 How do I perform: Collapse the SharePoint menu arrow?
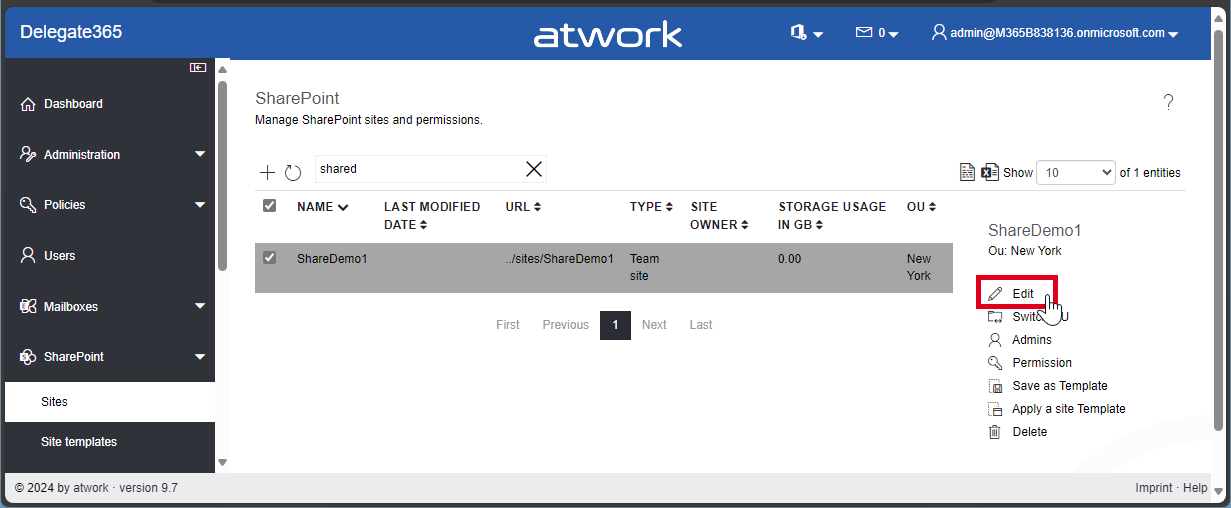click(200, 356)
